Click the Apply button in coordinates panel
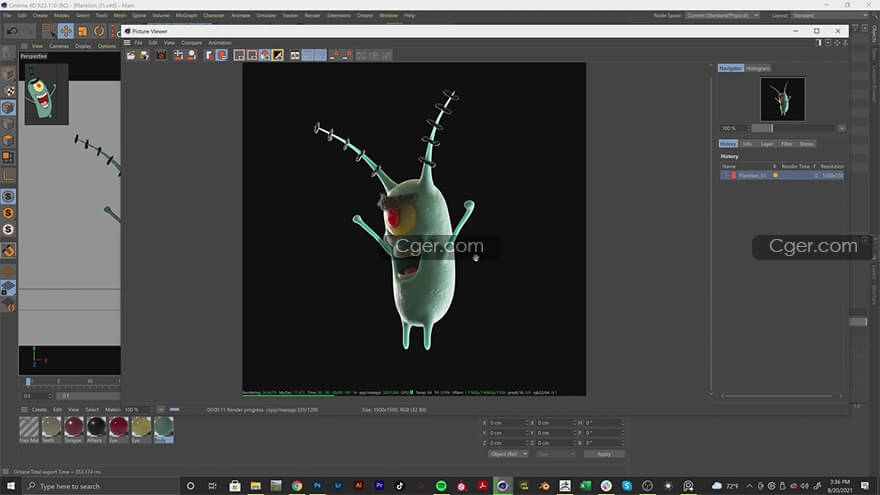 pyautogui.click(x=604, y=454)
